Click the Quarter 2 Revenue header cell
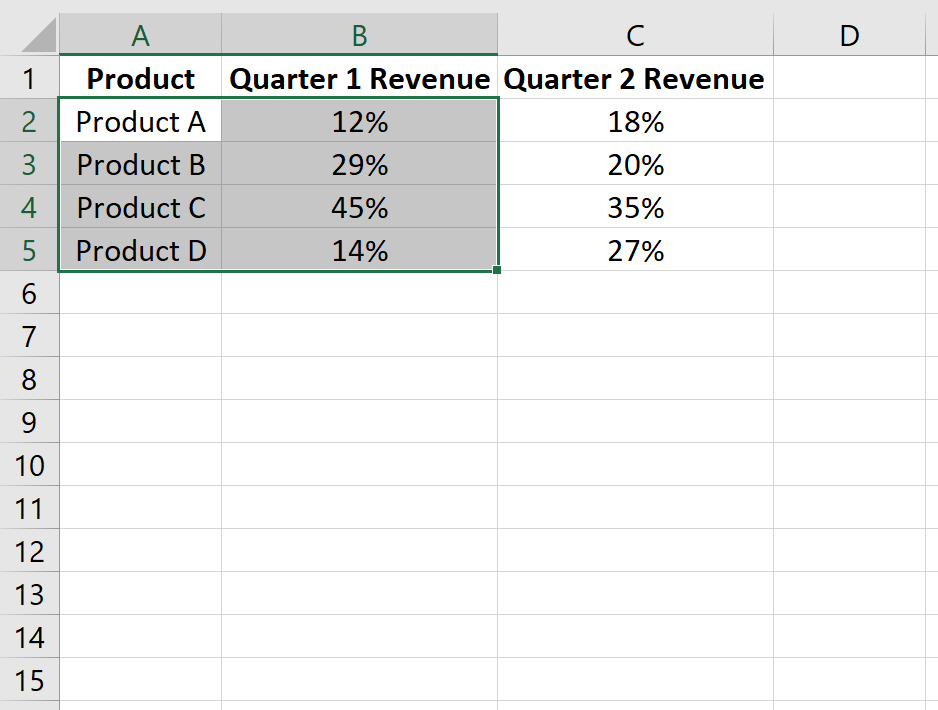The width and height of the screenshot is (938, 710). point(635,78)
